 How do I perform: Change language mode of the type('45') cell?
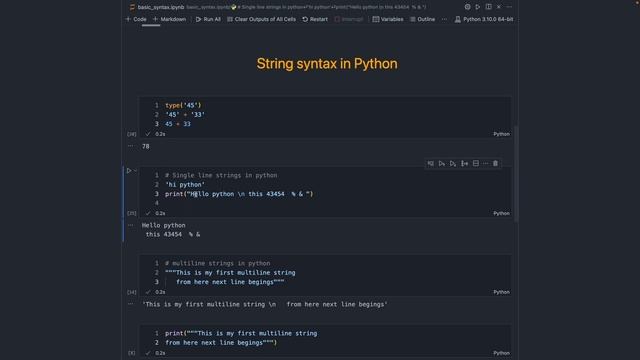coord(501,134)
